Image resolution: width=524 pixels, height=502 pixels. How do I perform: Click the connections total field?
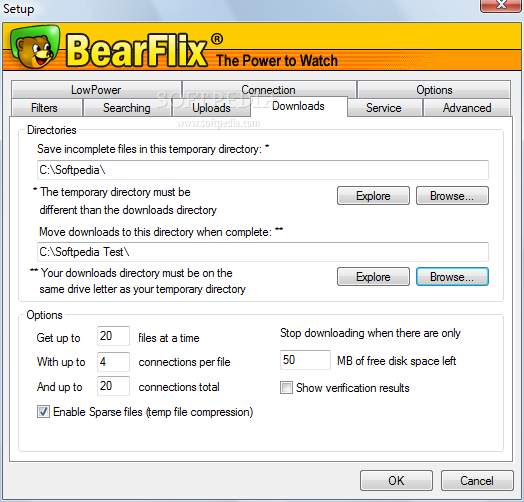[x=113, y=386]
